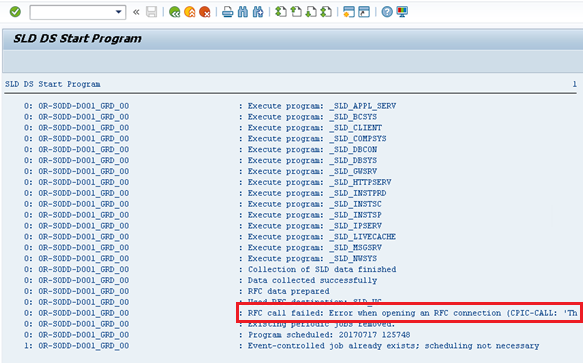Click 'Program scheduled: 20170717 125748' line
The width and height of the screenshot is (583, 363).
tap(329, 335)
